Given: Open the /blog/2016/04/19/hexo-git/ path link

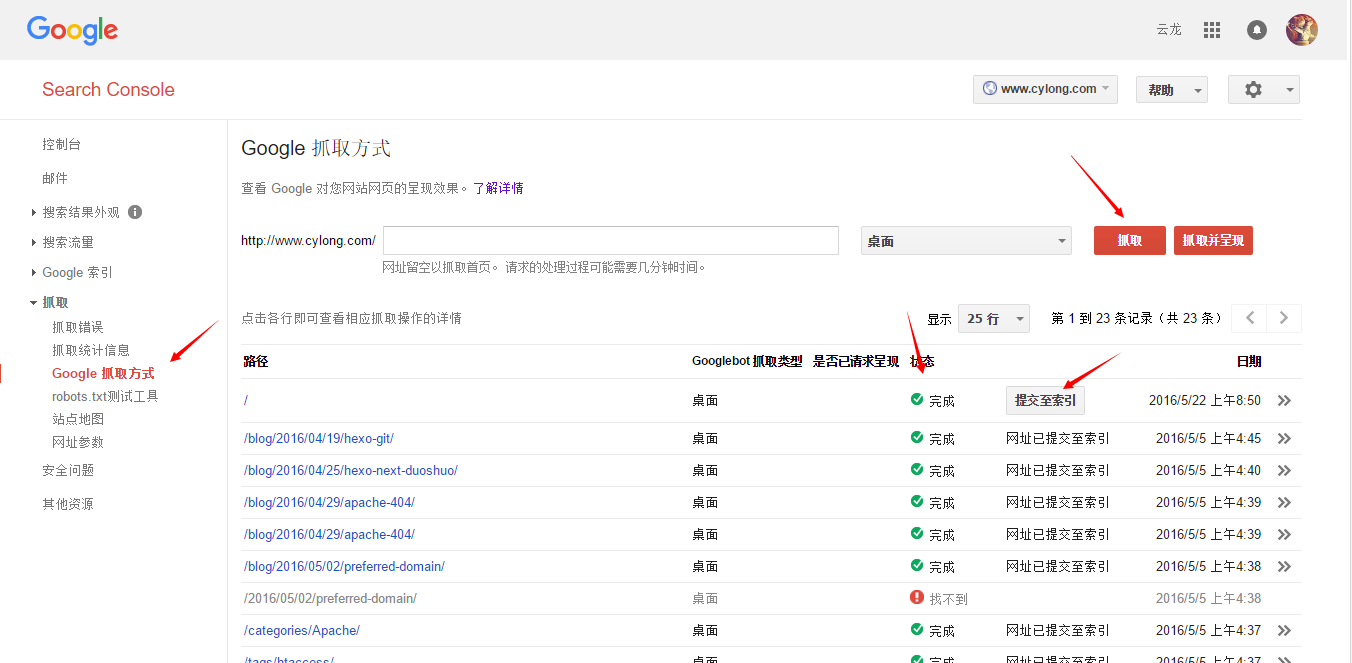Looking at the screenshot, I should 319,438.
